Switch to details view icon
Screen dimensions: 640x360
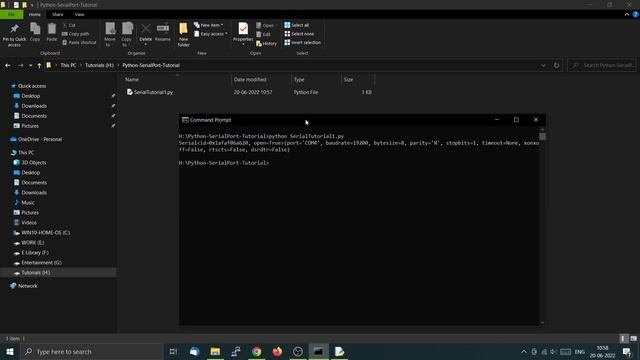click(x=623, y=338)
